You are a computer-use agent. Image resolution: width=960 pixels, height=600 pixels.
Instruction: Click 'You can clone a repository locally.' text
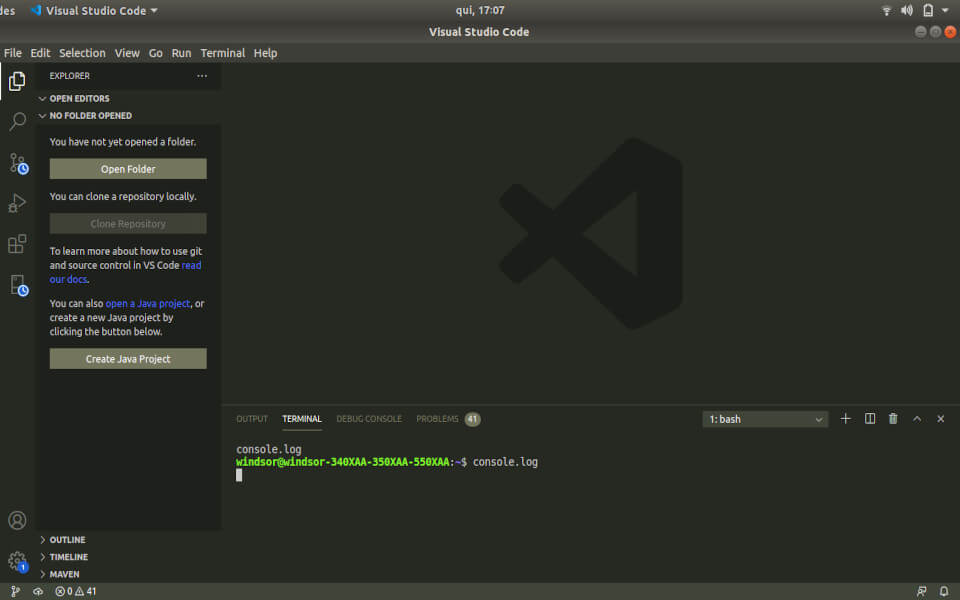123,197
